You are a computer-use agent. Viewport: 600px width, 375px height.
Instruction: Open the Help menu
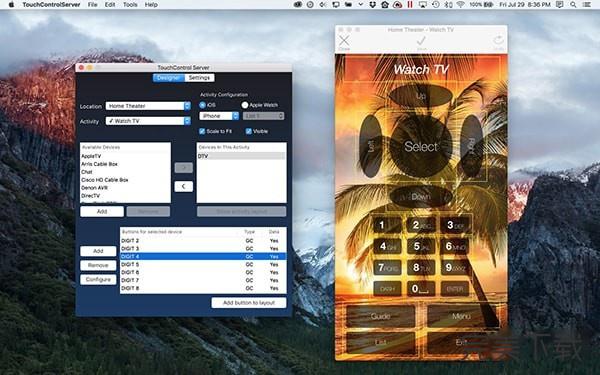click(151, 5)
